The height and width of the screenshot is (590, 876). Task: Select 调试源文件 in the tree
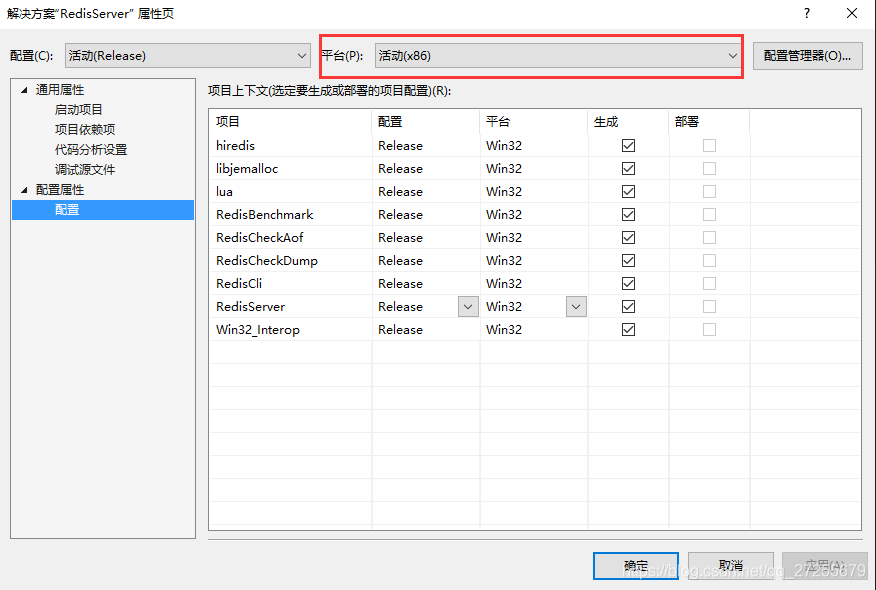click(85, 170)
